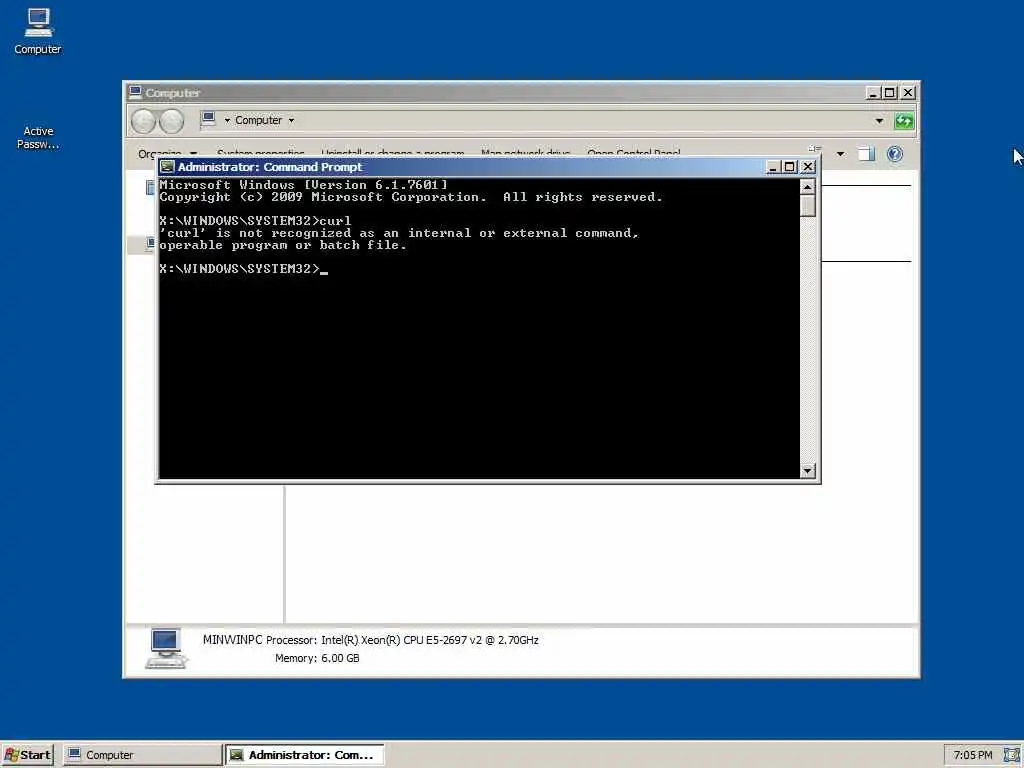
Task: Click the 'curl' is not recognized error line
Action: 399,233
